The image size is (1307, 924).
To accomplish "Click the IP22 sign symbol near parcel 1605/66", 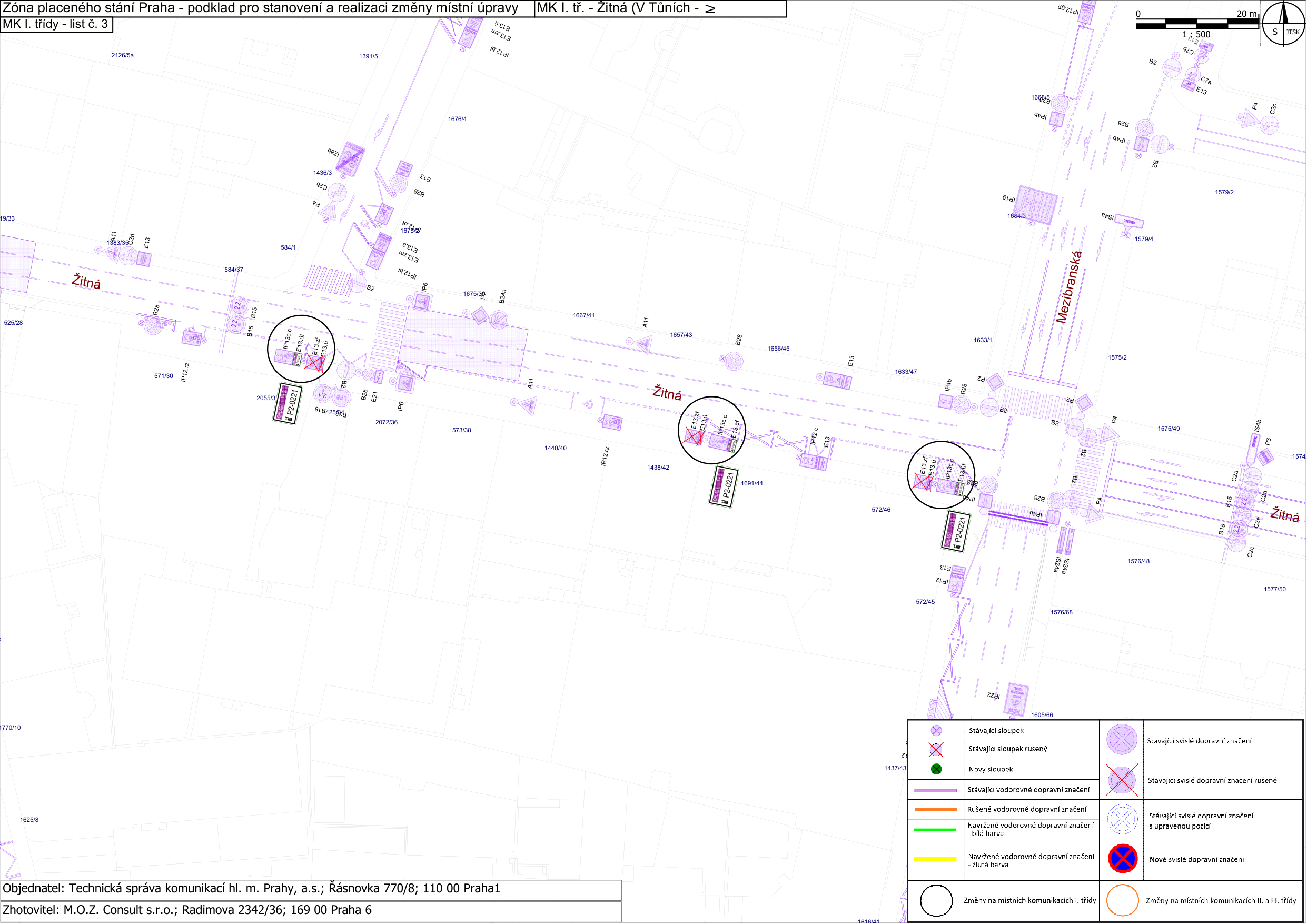I will (1017, 700).
